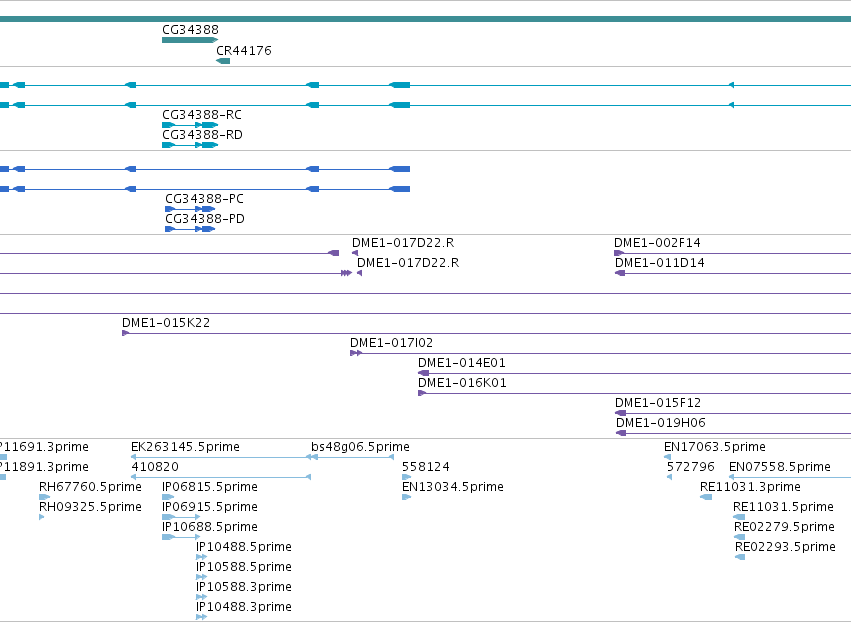The image size is (851, 622).
Task: Select the CR44176 gene arrow glyph
Action: tap(223, 61)
